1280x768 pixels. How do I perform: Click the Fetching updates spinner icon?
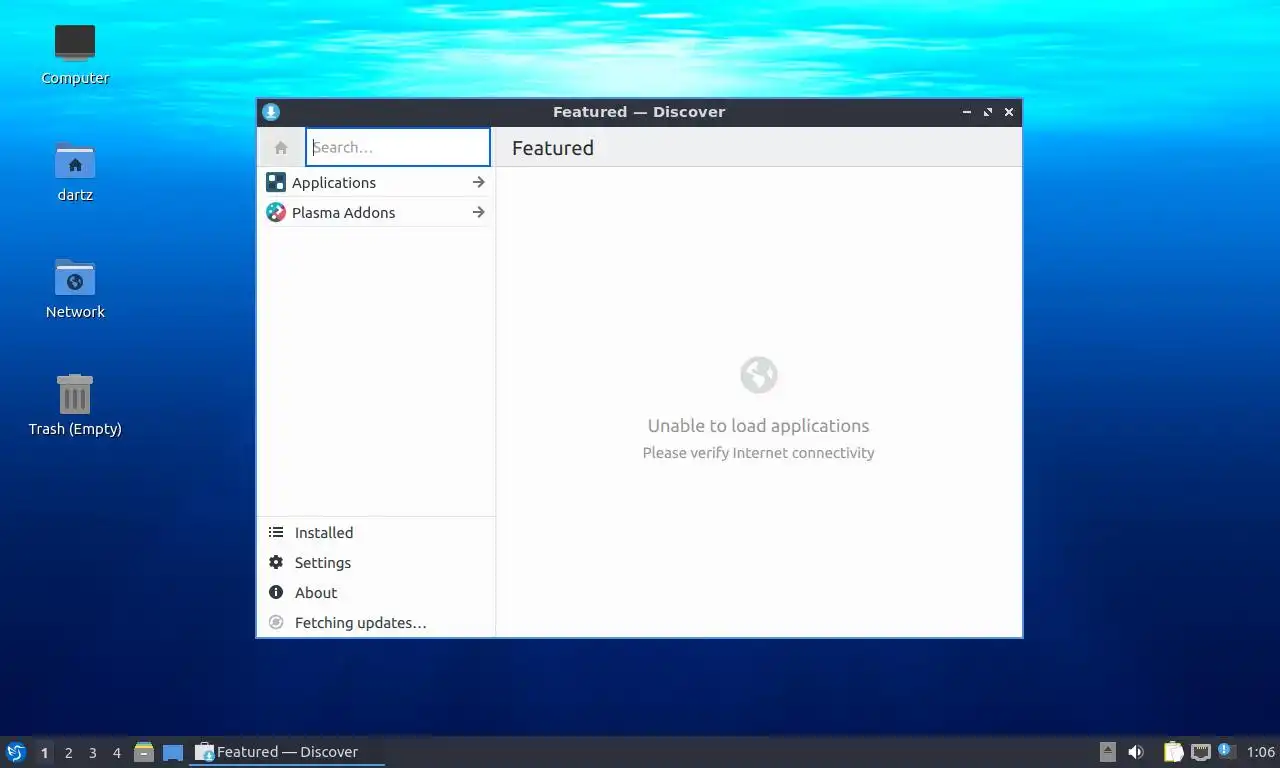click(276, 622)
